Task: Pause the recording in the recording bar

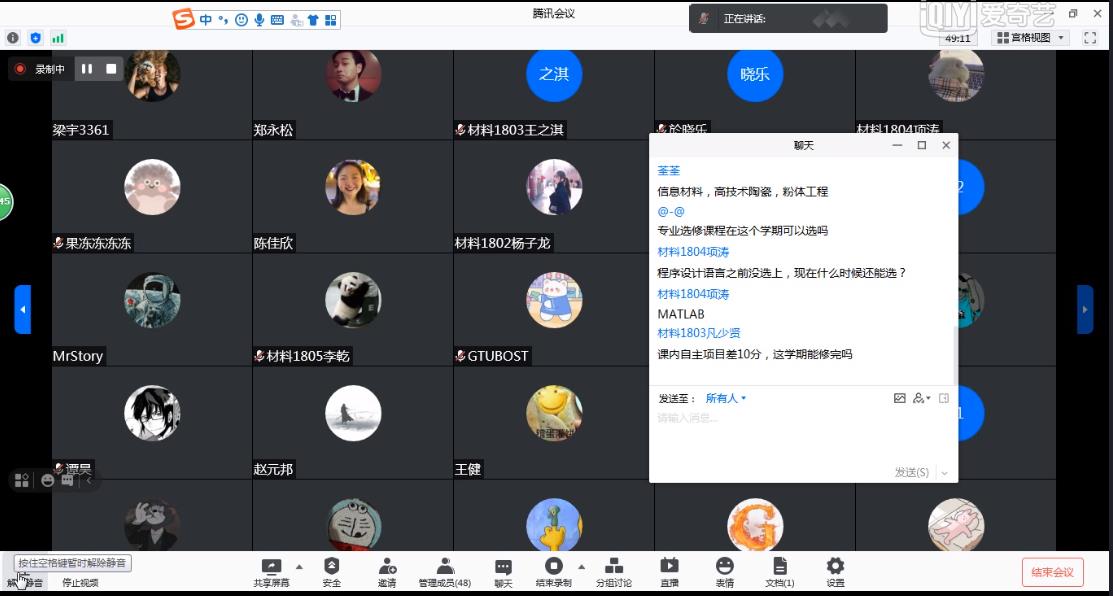Action: (87, 69)
